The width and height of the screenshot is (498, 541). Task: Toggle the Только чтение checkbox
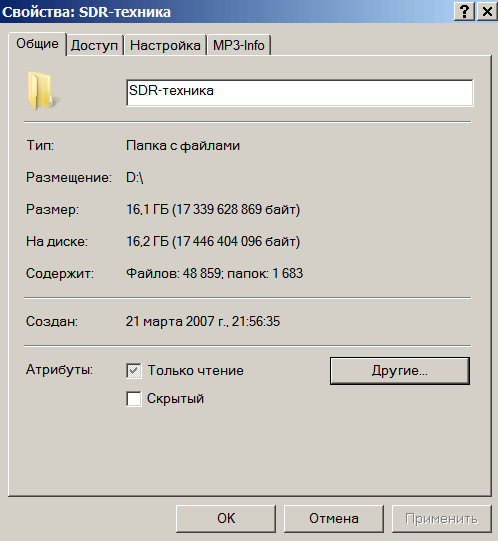(134, 371)
